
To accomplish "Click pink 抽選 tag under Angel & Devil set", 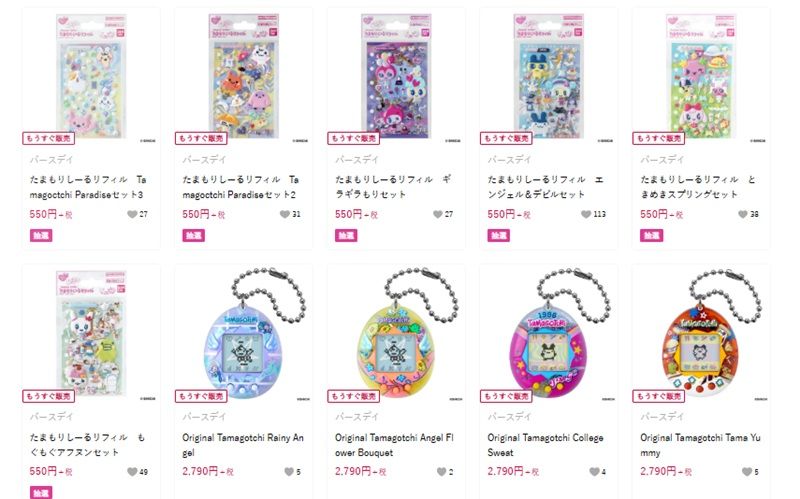I will tap(498, 235).
